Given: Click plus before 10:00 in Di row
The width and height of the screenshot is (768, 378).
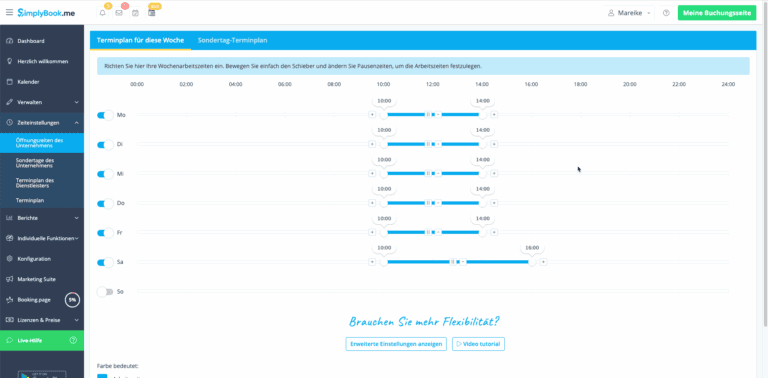Looking at the screenshot, I should 372,144.
